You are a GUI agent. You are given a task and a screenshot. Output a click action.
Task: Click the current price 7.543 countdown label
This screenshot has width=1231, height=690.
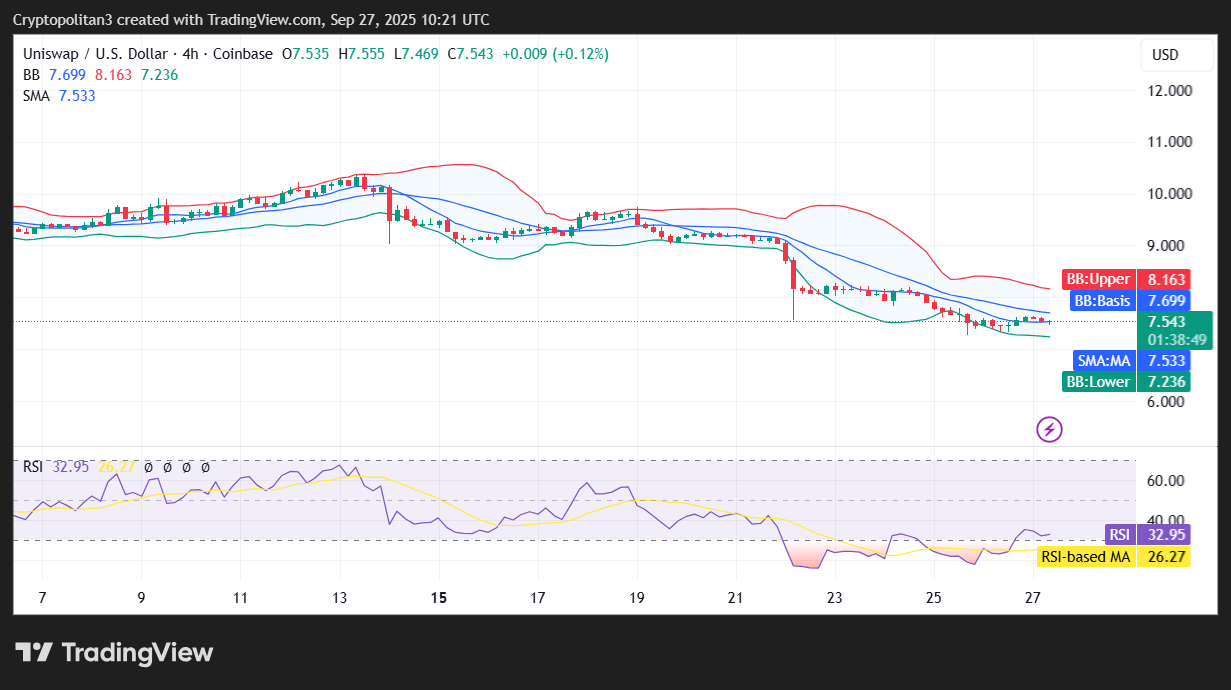pyautogui.click(x=1174, y=330)
